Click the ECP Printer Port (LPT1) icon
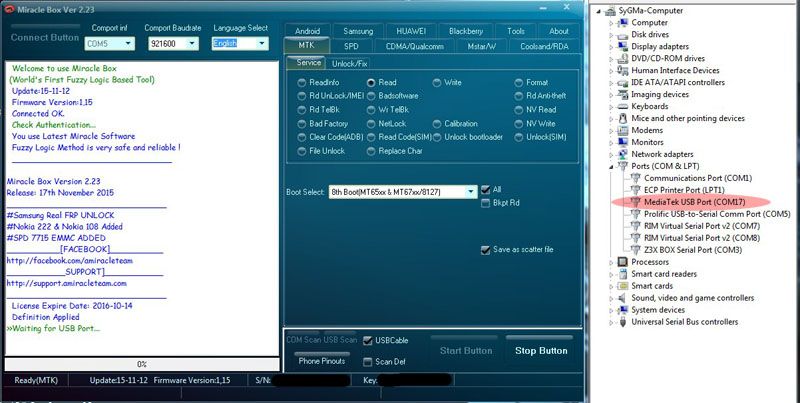 pyautogui.click(x=635, y=190)
